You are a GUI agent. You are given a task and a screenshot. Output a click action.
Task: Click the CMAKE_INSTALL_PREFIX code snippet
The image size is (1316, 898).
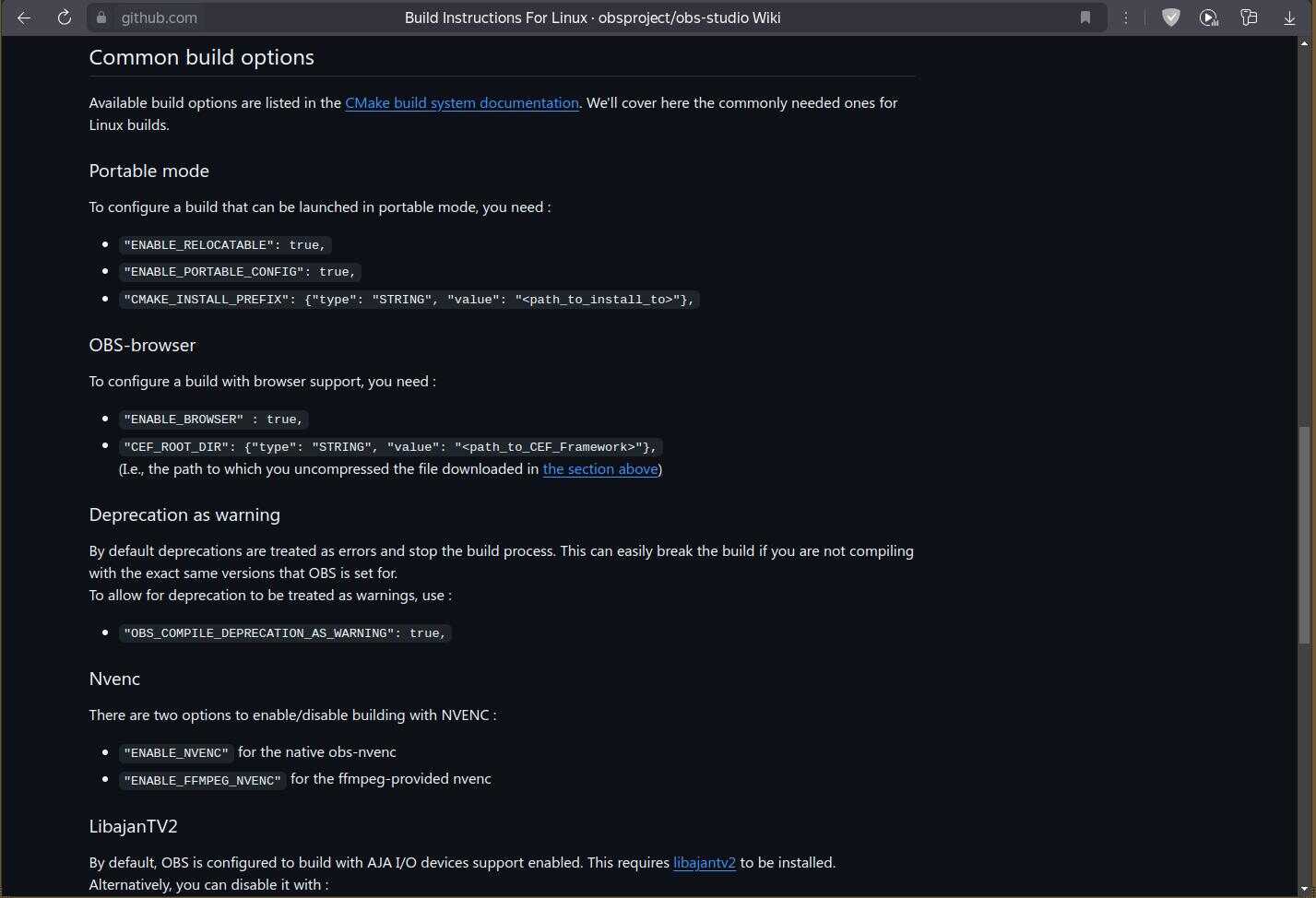[409, 300]
